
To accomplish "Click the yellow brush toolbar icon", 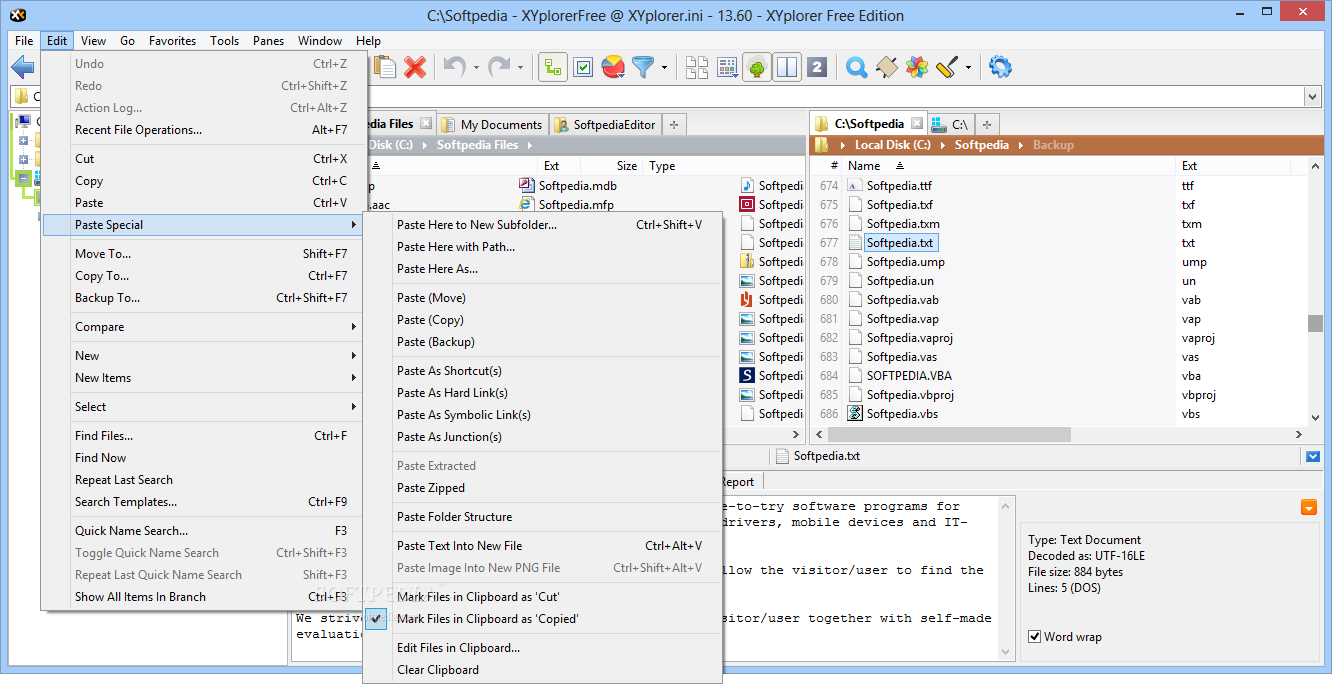I will point(947,68).
